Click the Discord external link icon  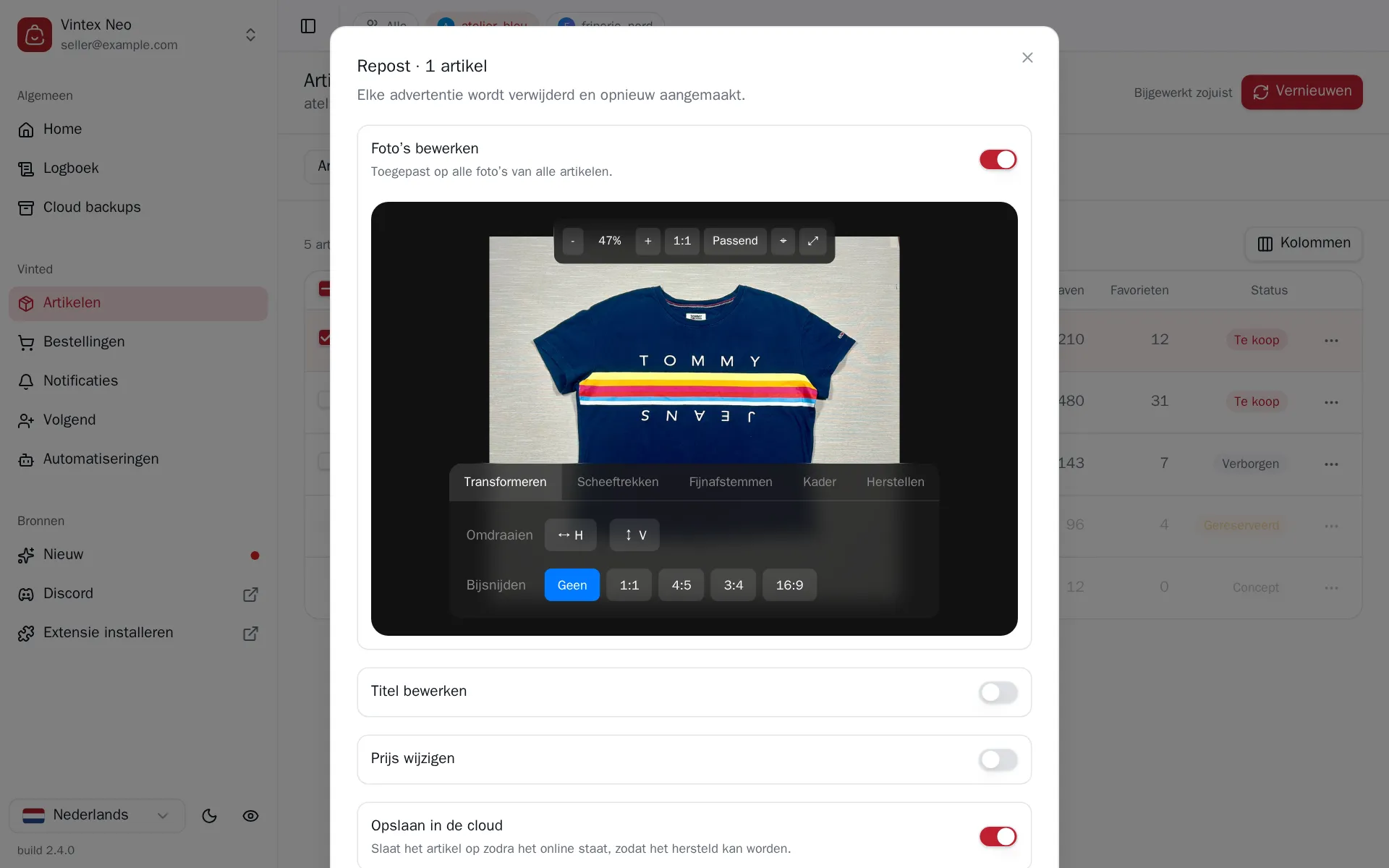pyautogui.click(x=250, y=595)
